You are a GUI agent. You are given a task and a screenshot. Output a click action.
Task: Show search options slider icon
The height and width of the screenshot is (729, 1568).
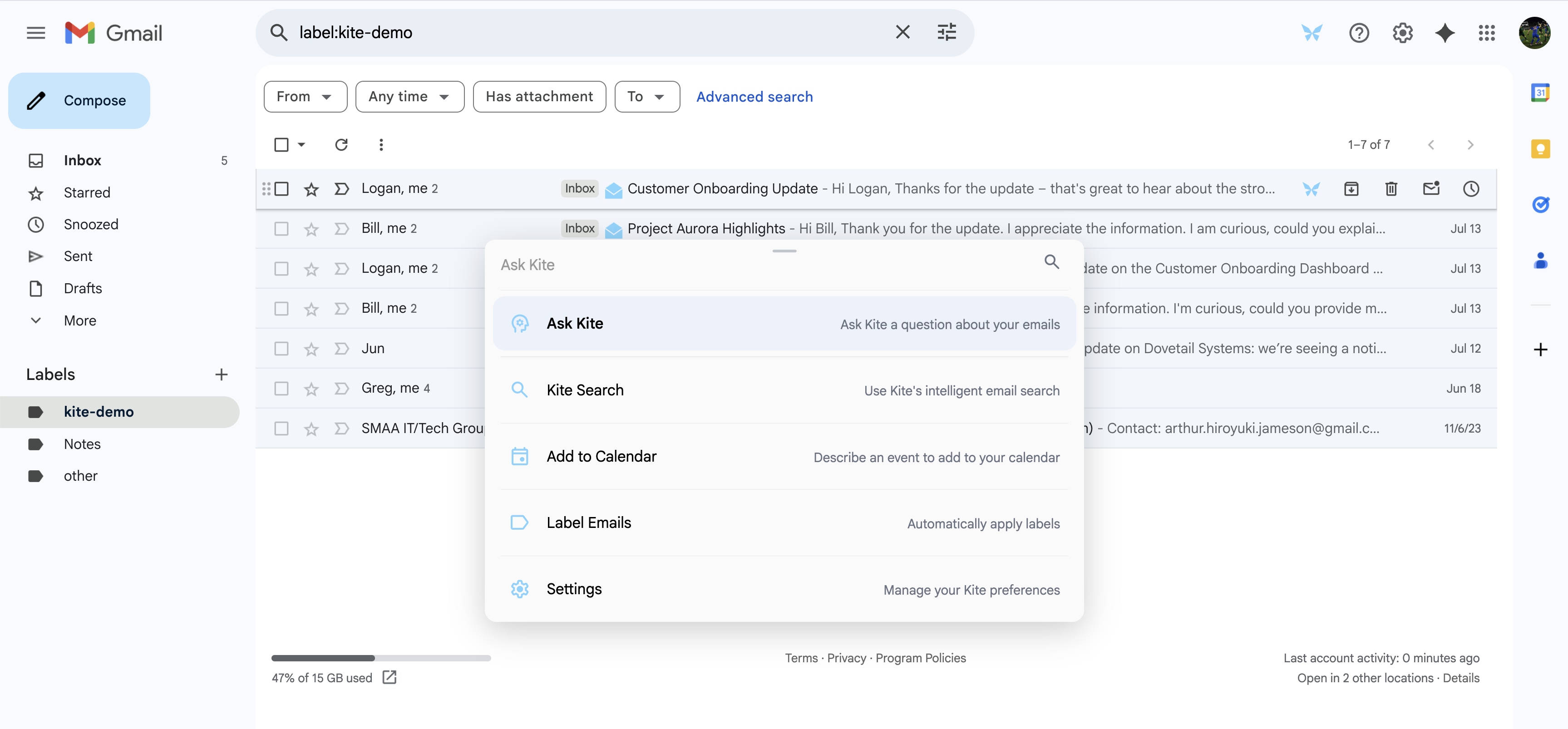[947, 32]
